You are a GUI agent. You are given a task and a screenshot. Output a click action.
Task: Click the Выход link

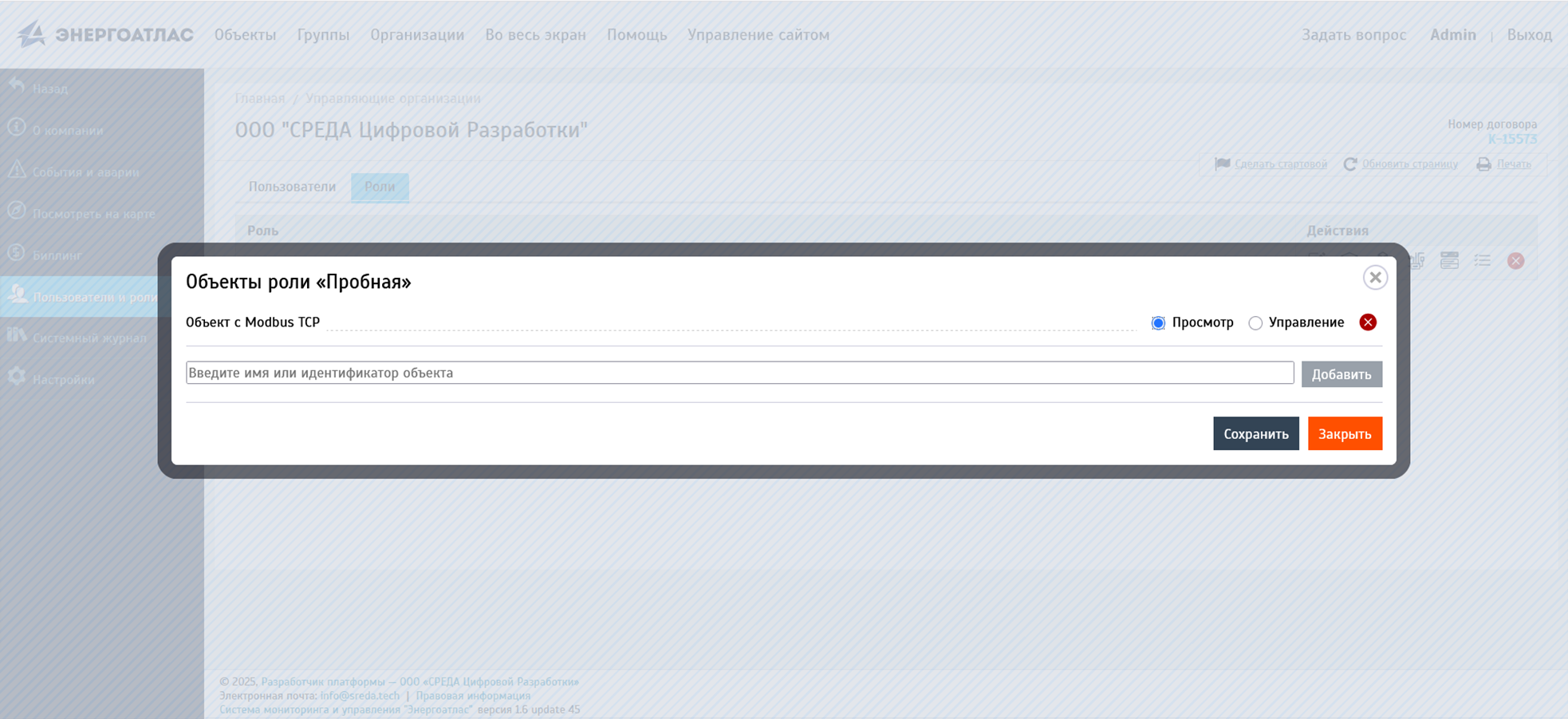point(1529,35)
